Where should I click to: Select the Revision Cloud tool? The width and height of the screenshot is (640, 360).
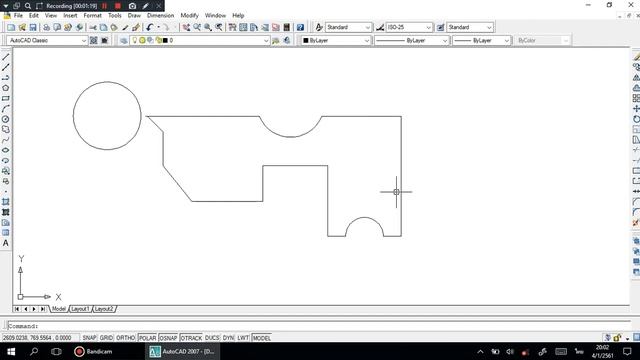(x=6, y=129)
